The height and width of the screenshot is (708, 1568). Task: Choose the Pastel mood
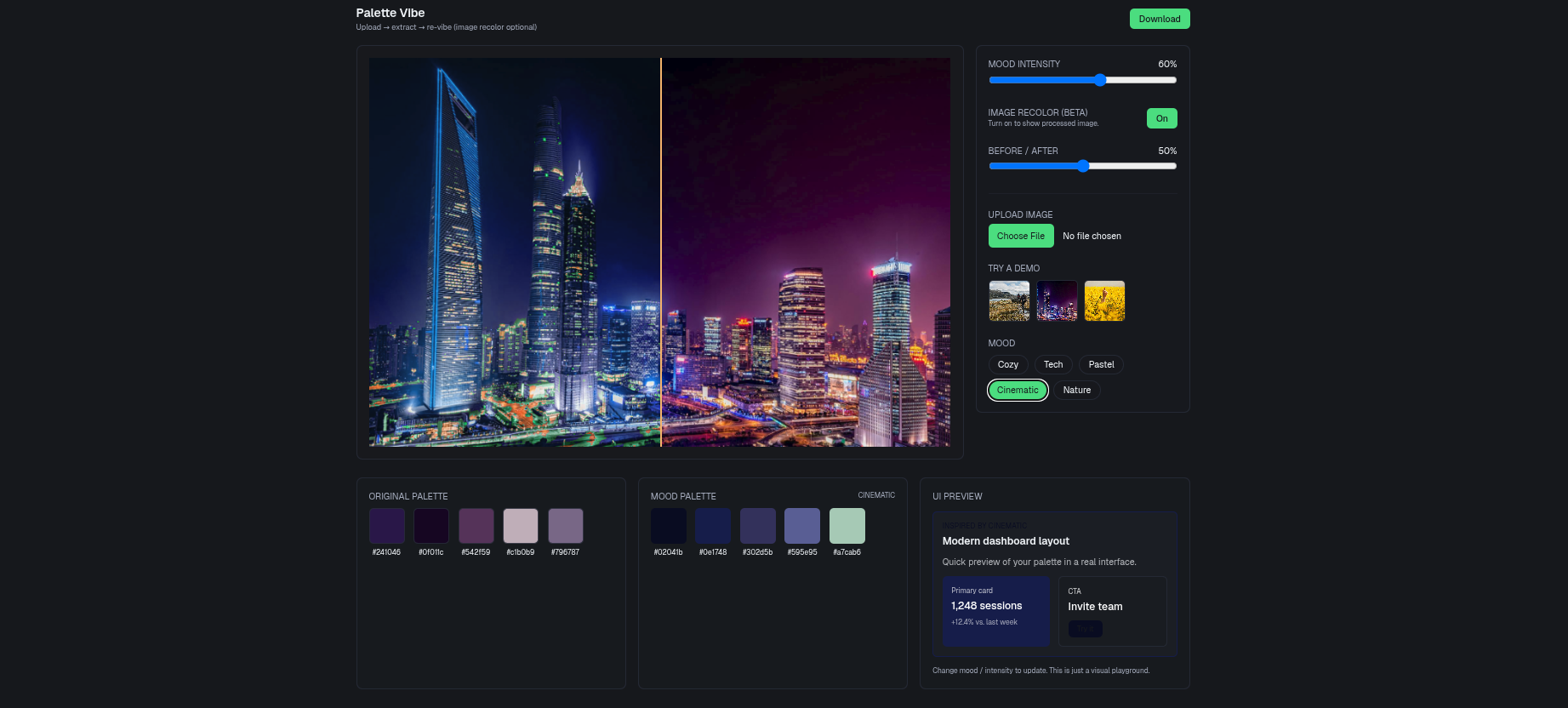coord(1101,364)
